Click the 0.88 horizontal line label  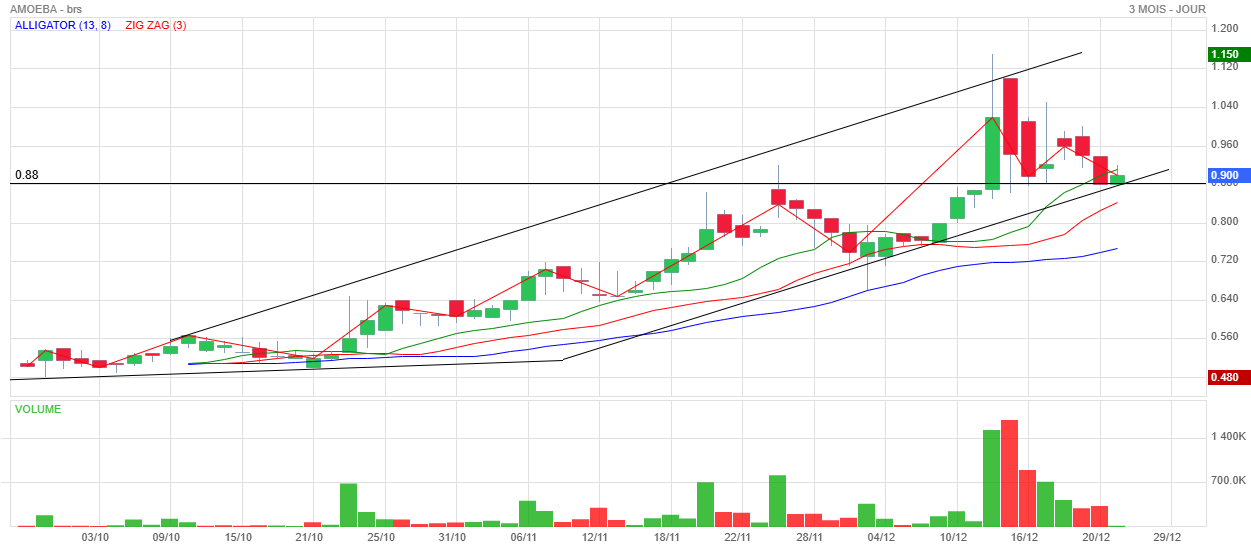26,175
